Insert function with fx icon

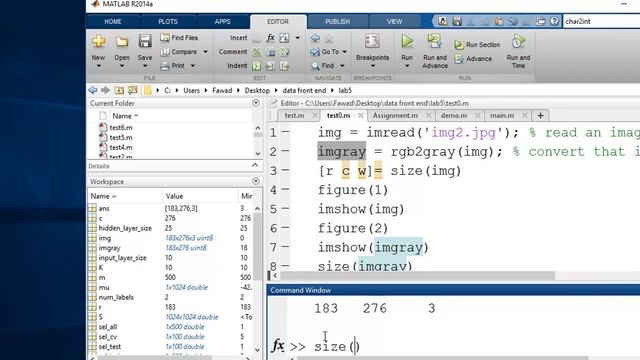[x=270, y=38]
